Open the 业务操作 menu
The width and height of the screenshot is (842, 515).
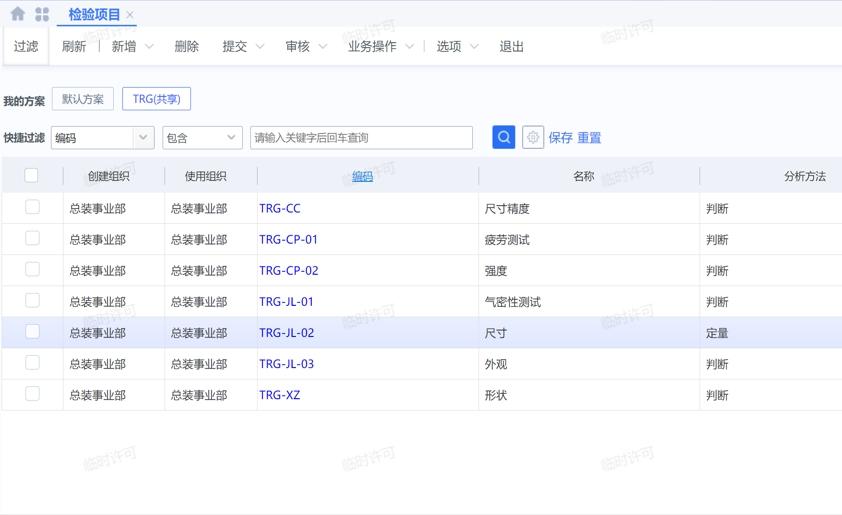click(x=380, y=46)
